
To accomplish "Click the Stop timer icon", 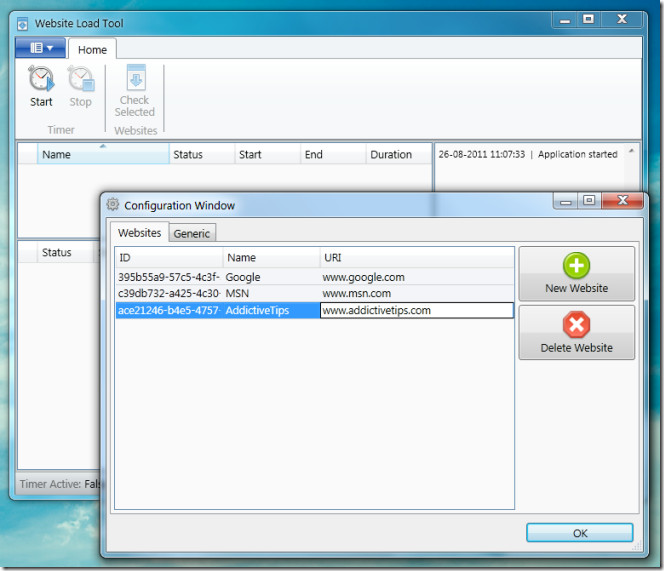I will pyautogui.click(x=81, y=86).
